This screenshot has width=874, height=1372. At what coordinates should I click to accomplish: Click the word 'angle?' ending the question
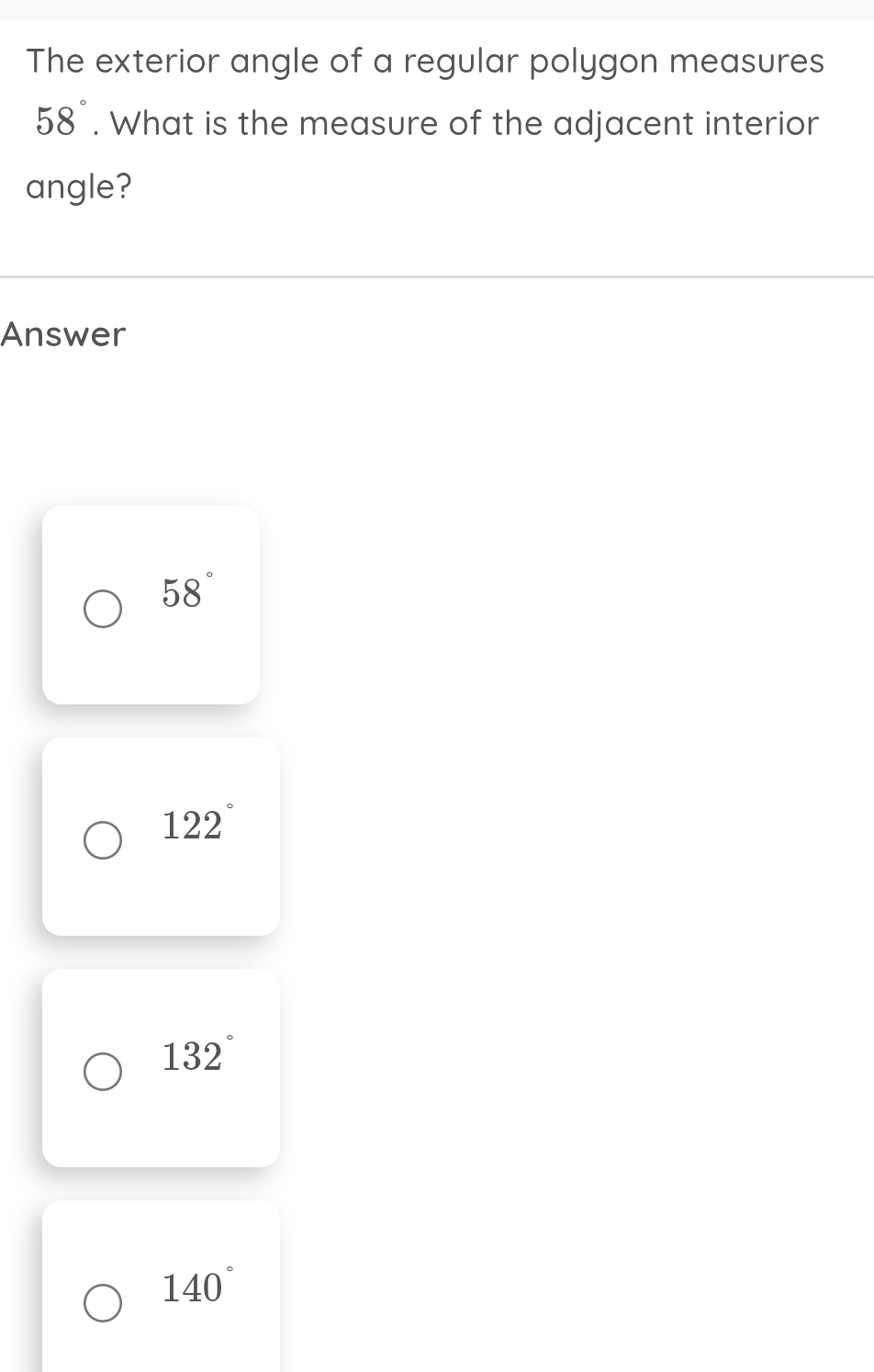(79, 187)
